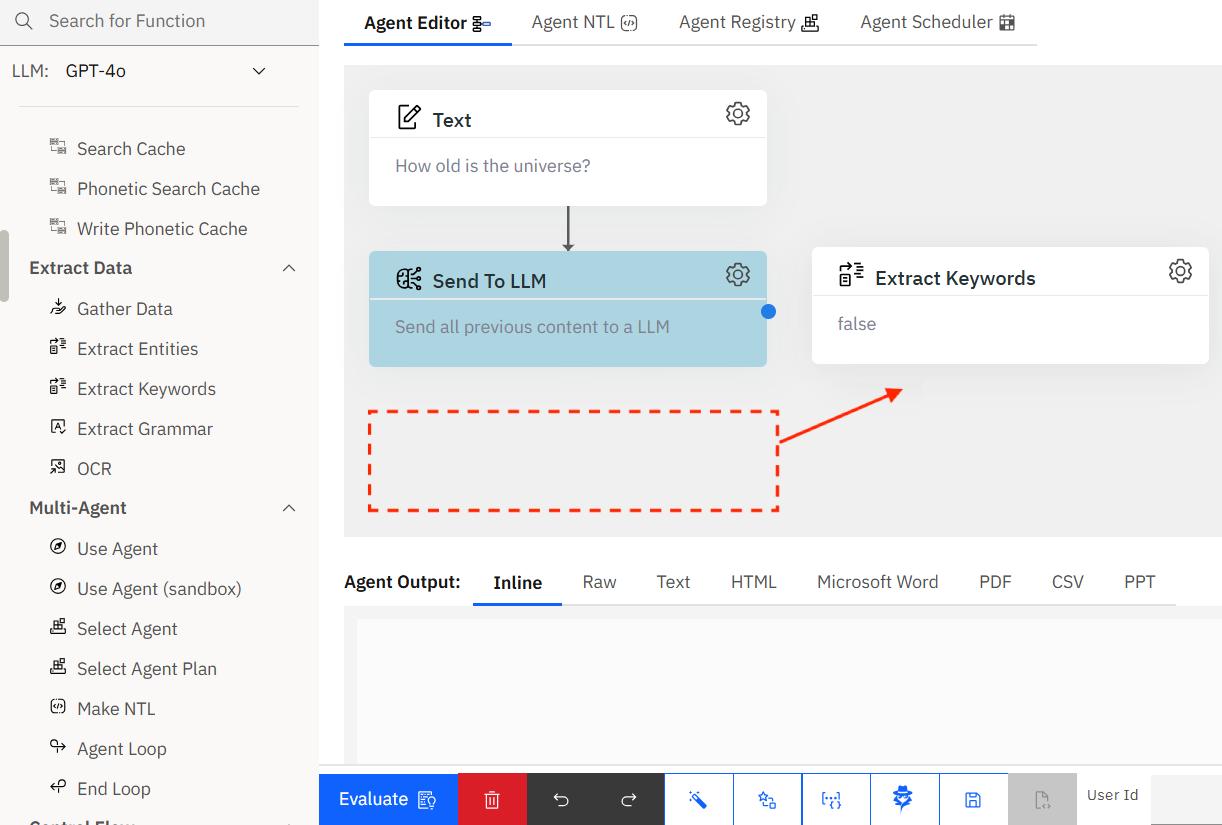Click the Extract Keywords node icon
The image size is (1222, 825).
coord(851,275)
